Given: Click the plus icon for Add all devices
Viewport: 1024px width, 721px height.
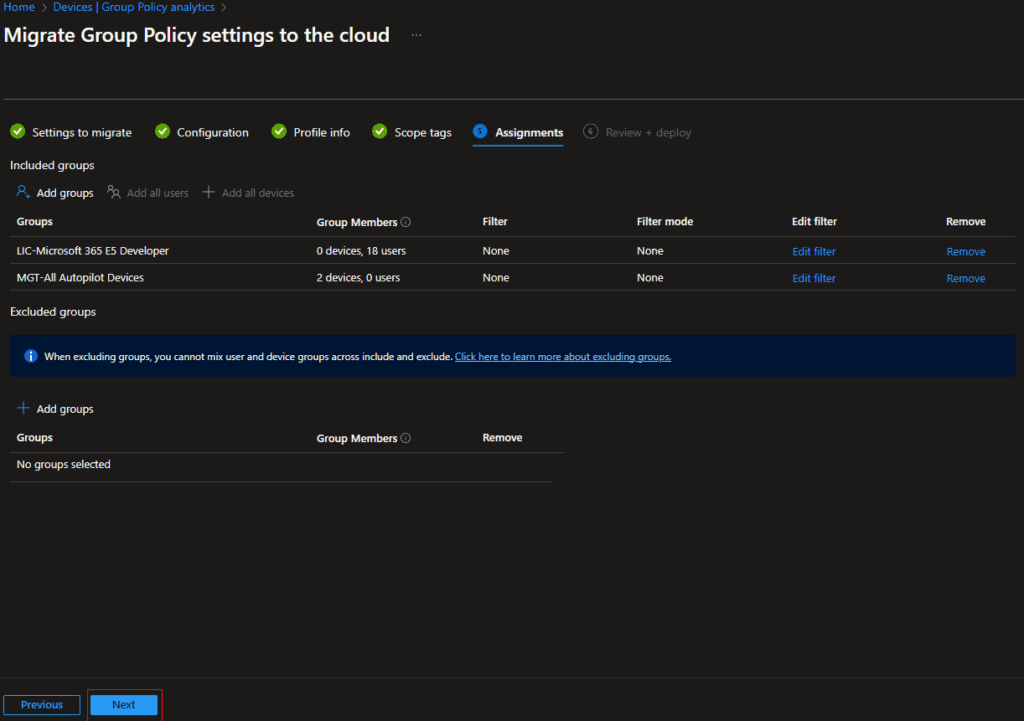Looking at the screenshot, I should (209, 192).
